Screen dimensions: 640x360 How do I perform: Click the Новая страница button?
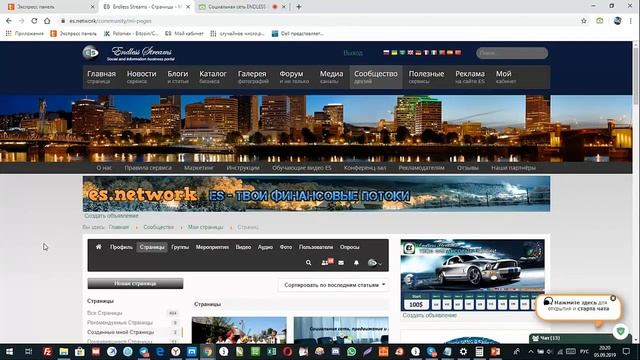tap(135, 283)
